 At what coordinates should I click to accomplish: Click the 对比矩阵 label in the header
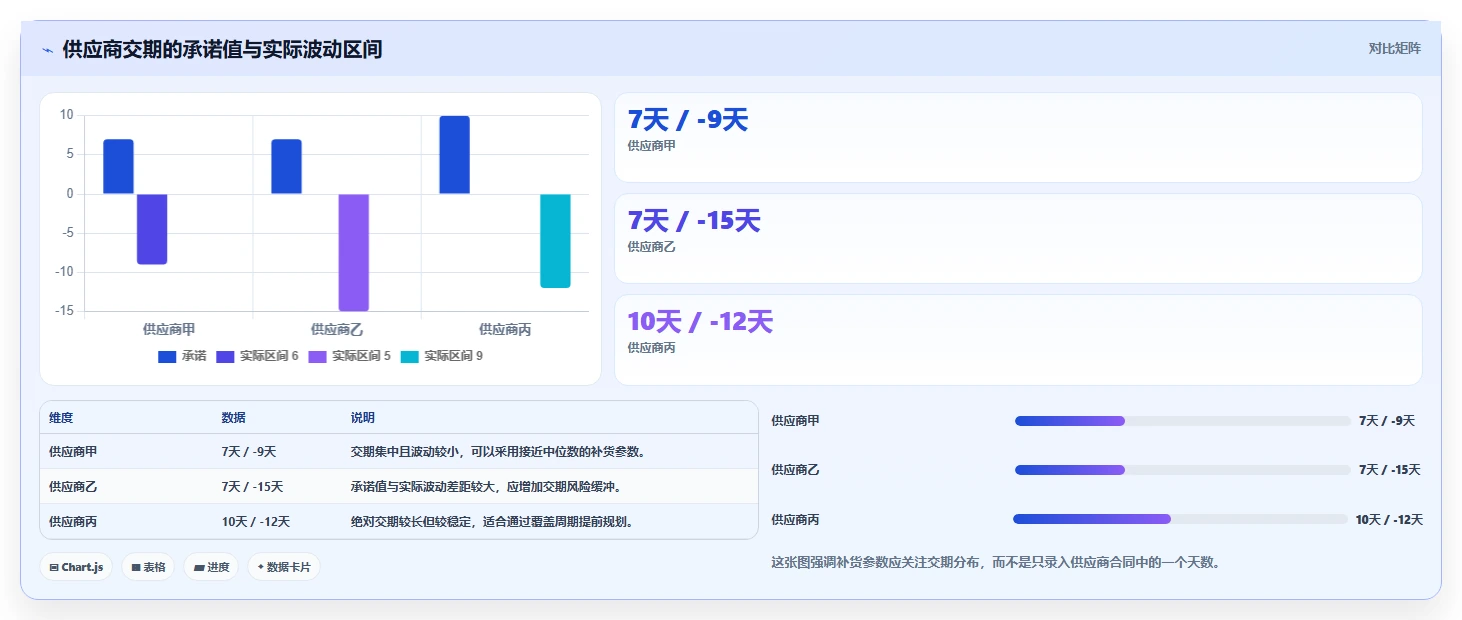click(1395, 48)
